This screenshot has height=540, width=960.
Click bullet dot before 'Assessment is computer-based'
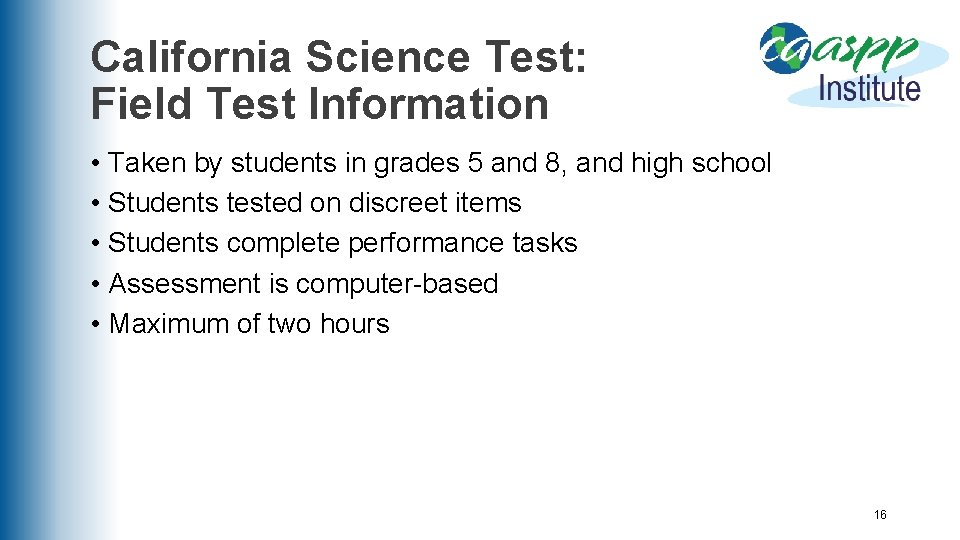pyautogui.click(x=95, y=285)
